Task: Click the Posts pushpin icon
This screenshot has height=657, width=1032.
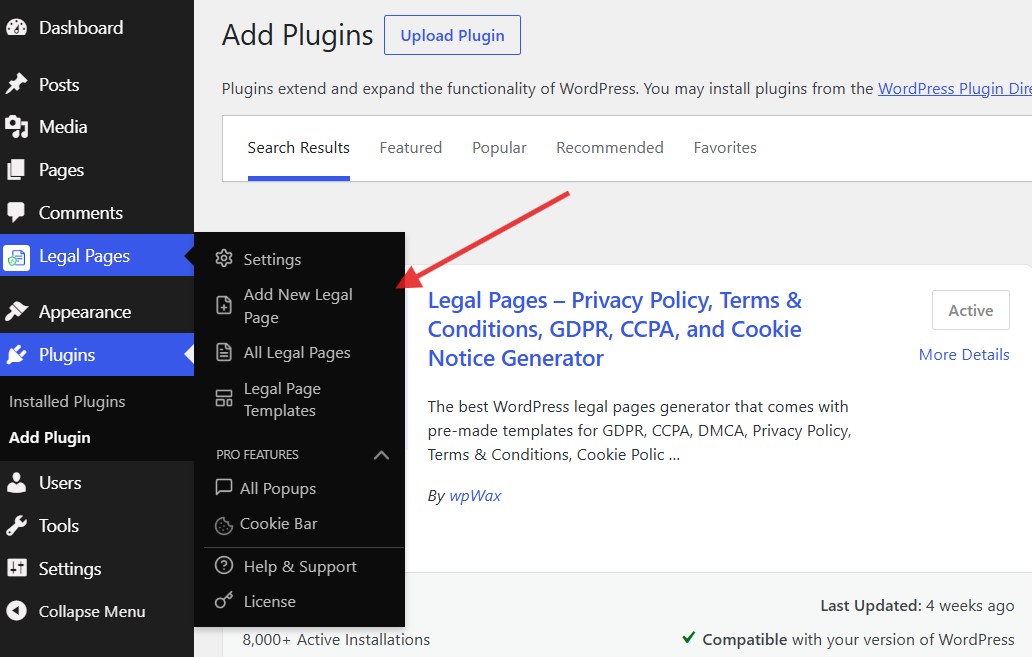Action: click(x=16, y=84)
